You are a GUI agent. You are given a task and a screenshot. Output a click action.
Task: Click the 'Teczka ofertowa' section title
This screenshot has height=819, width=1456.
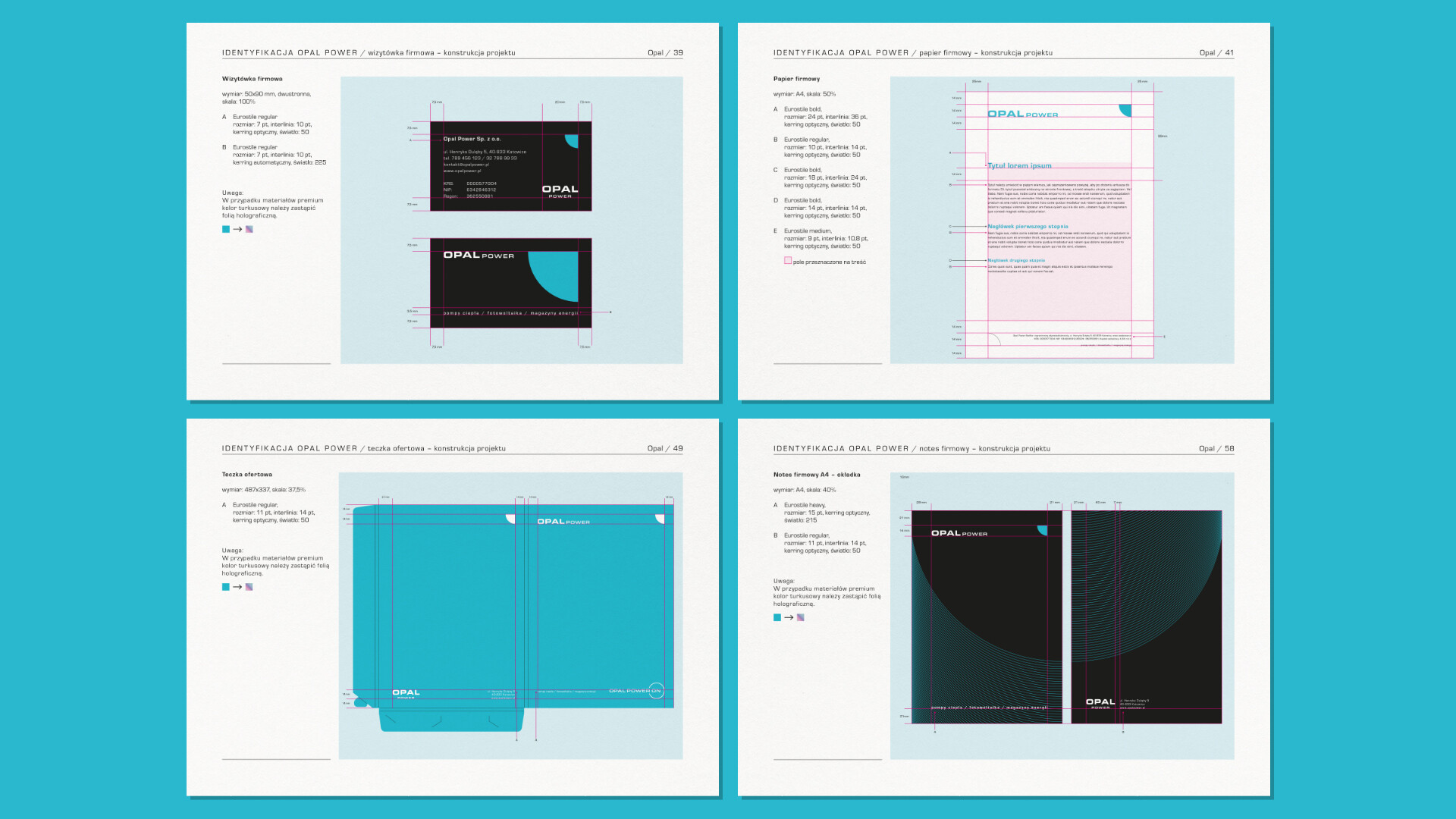point(246,475)
